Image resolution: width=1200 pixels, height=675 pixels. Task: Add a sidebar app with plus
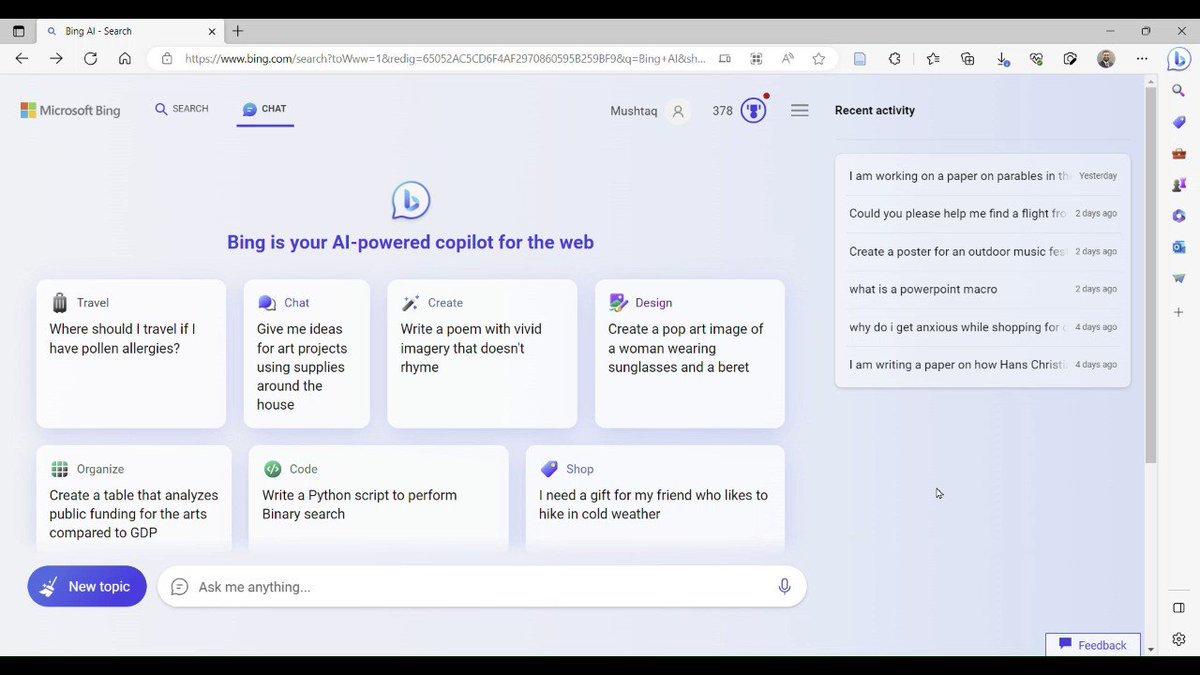[x=1179, y=313]
